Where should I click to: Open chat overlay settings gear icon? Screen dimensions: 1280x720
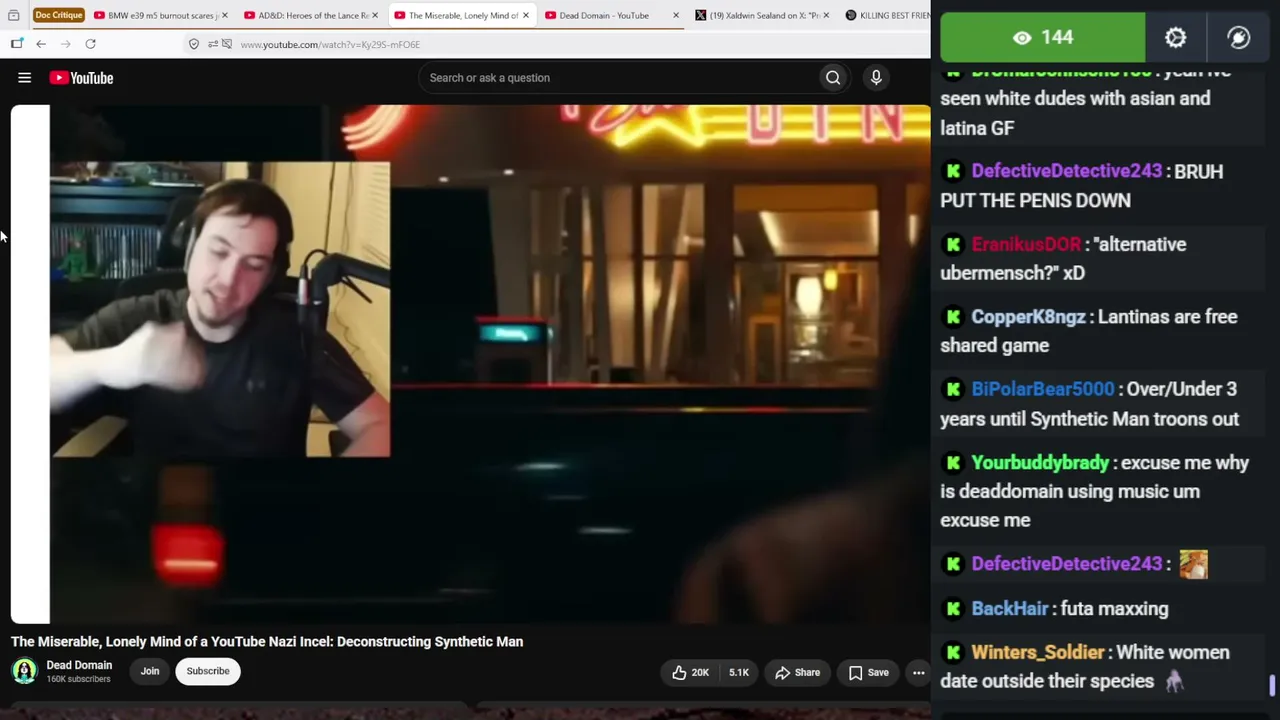(1175, 38)
